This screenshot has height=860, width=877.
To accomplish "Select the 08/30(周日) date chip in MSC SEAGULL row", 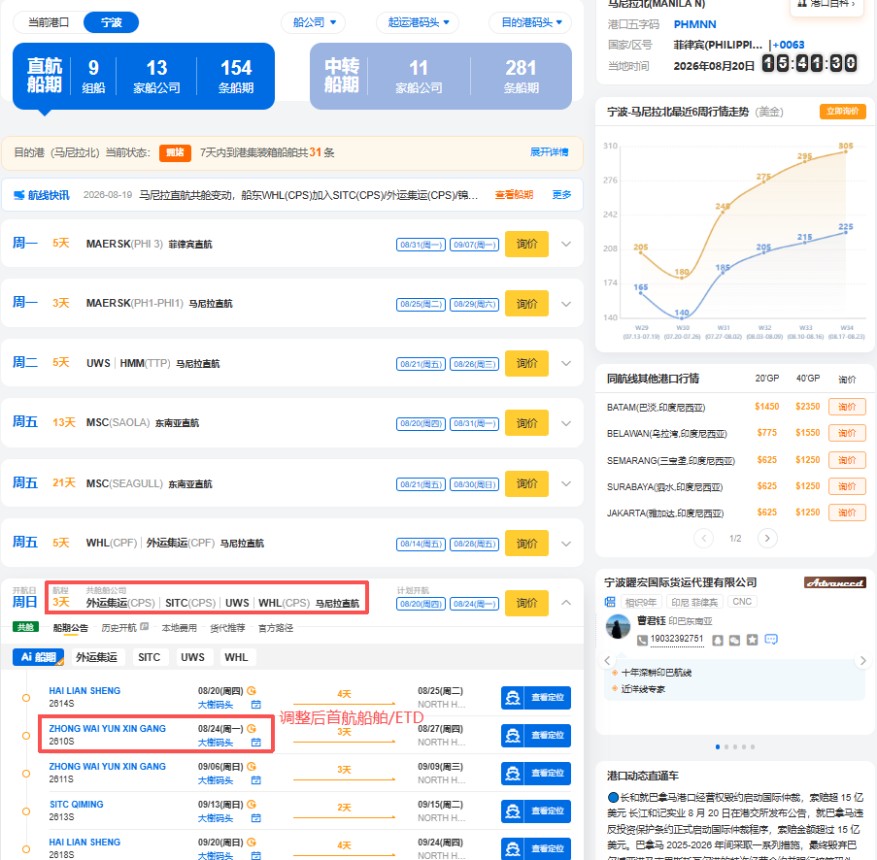I will point(474,485).
